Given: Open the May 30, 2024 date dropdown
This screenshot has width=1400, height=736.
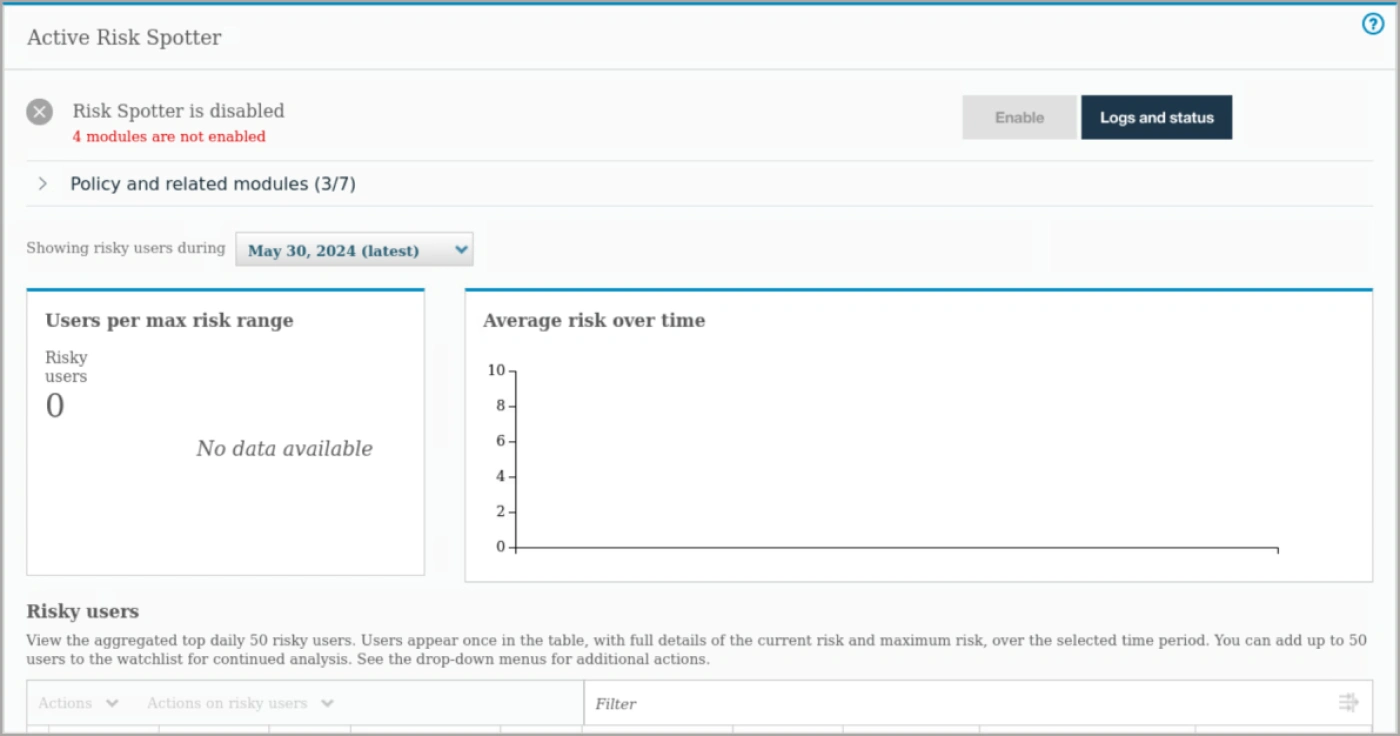Looking at the screenshot, I should click(354, 250).
